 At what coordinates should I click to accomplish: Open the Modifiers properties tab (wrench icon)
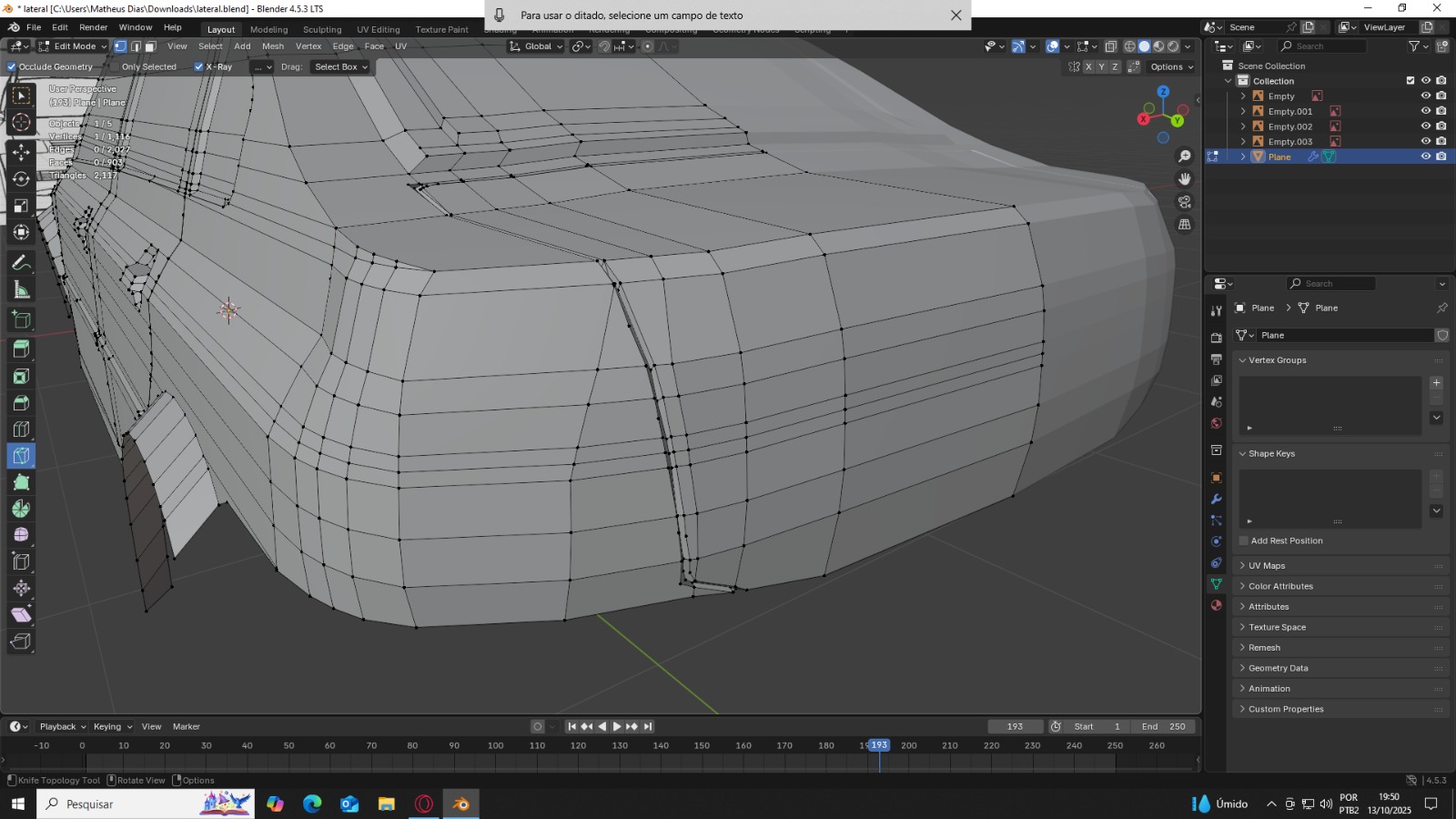[1216, 499]
